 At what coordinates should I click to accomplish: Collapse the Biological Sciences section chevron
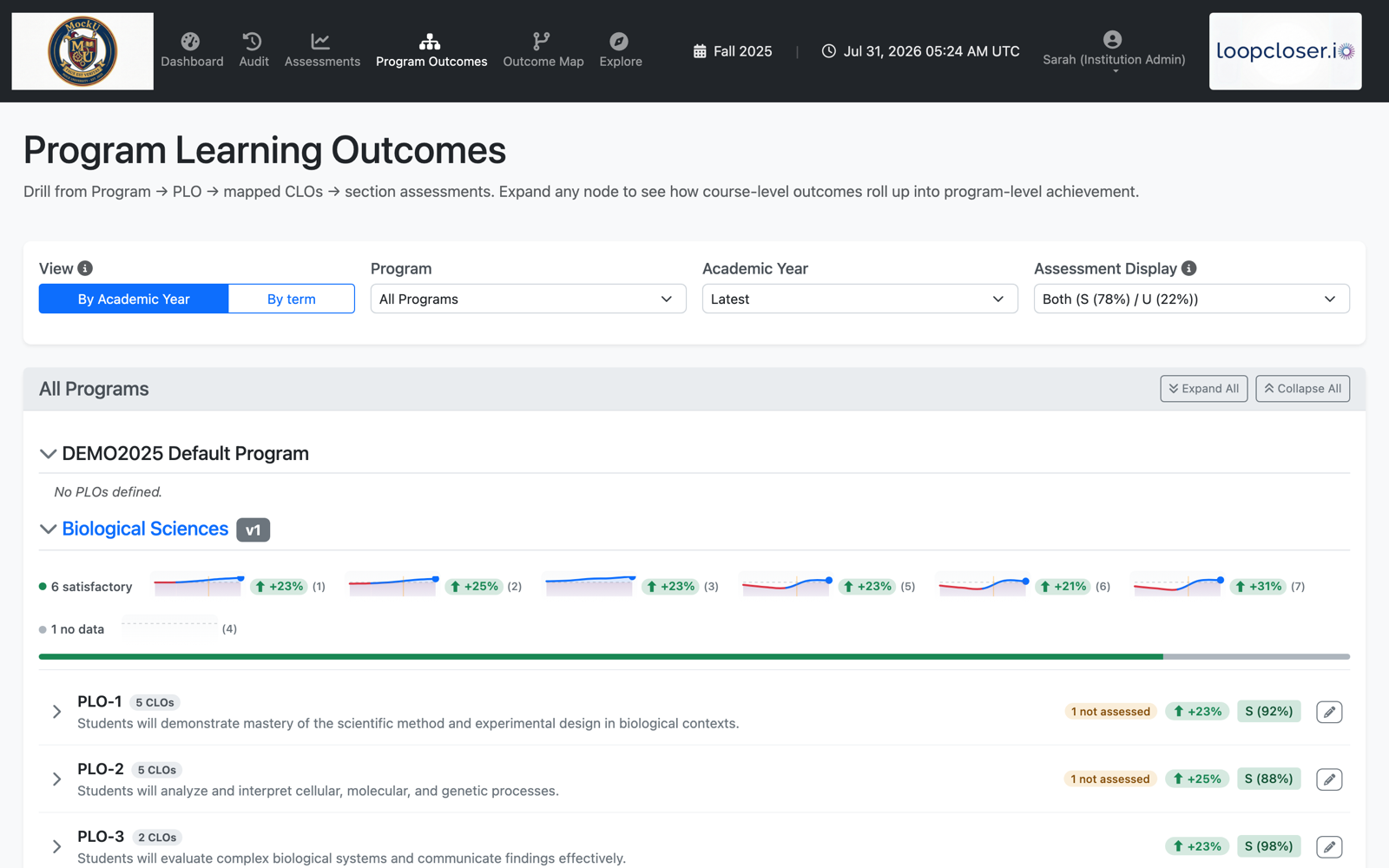pyautogui.click(x=48, y=529)
